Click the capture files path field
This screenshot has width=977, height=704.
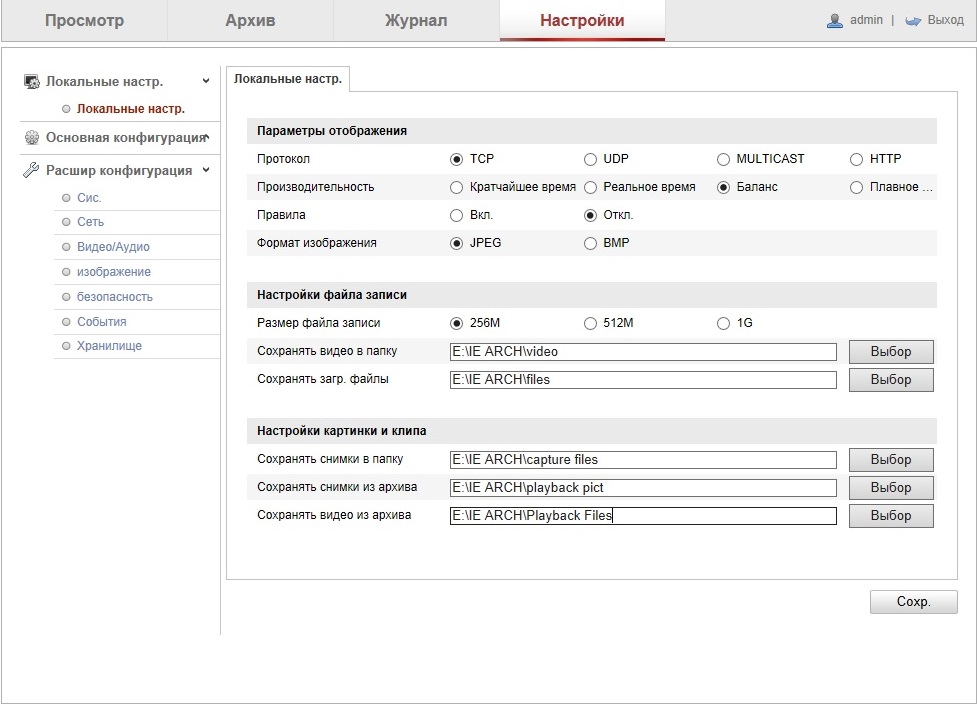643,460
